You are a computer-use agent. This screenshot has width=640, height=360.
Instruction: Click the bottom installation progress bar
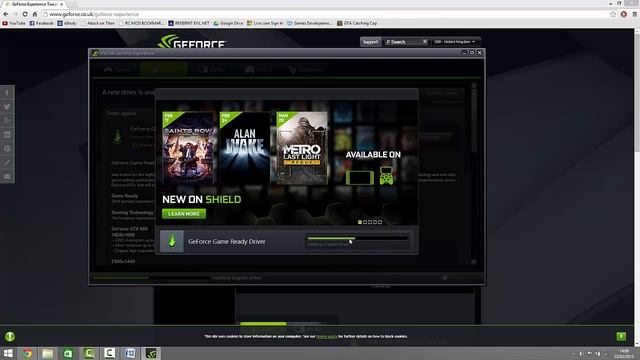click(151, 278)
